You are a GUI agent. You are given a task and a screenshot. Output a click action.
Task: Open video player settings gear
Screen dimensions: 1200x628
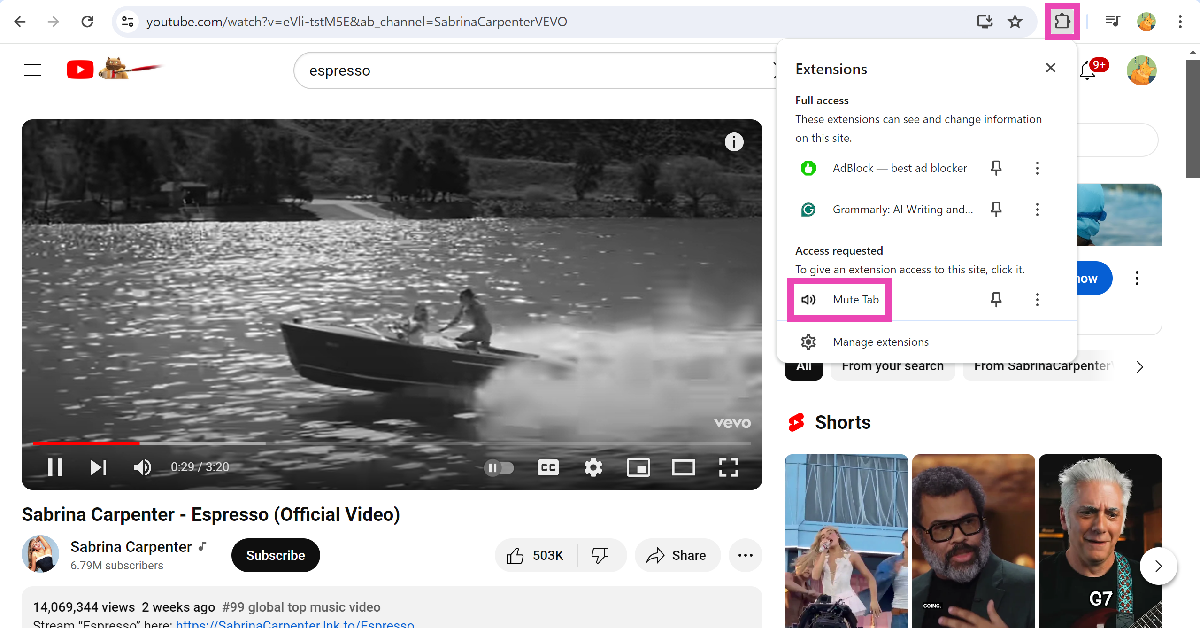pyautogui.click(x=593, y=467)
